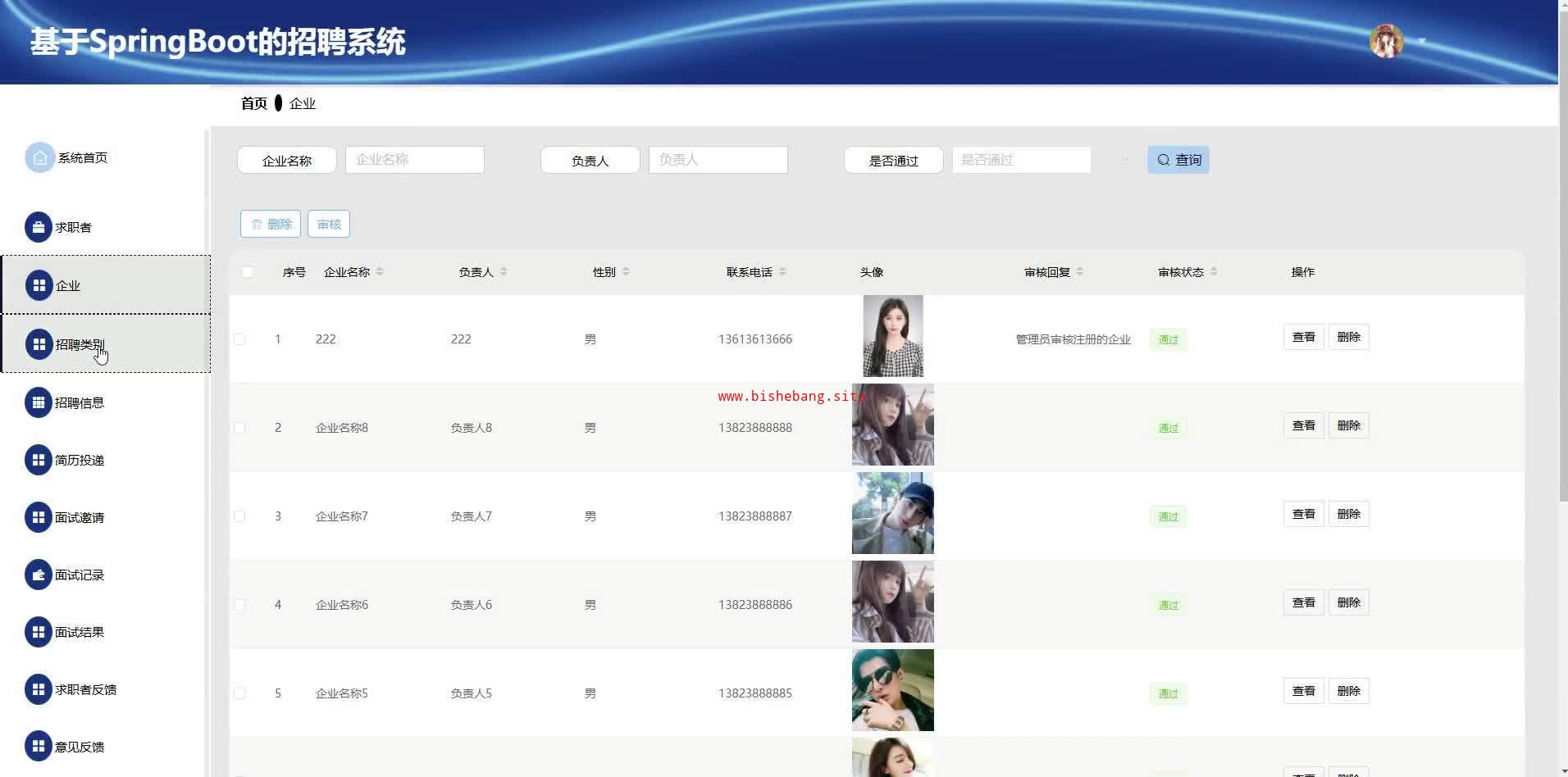The height and width of the screenshot is (777, 1568).
Task: Click the 面试结果 sidebar icon
Action: (39, 632)
